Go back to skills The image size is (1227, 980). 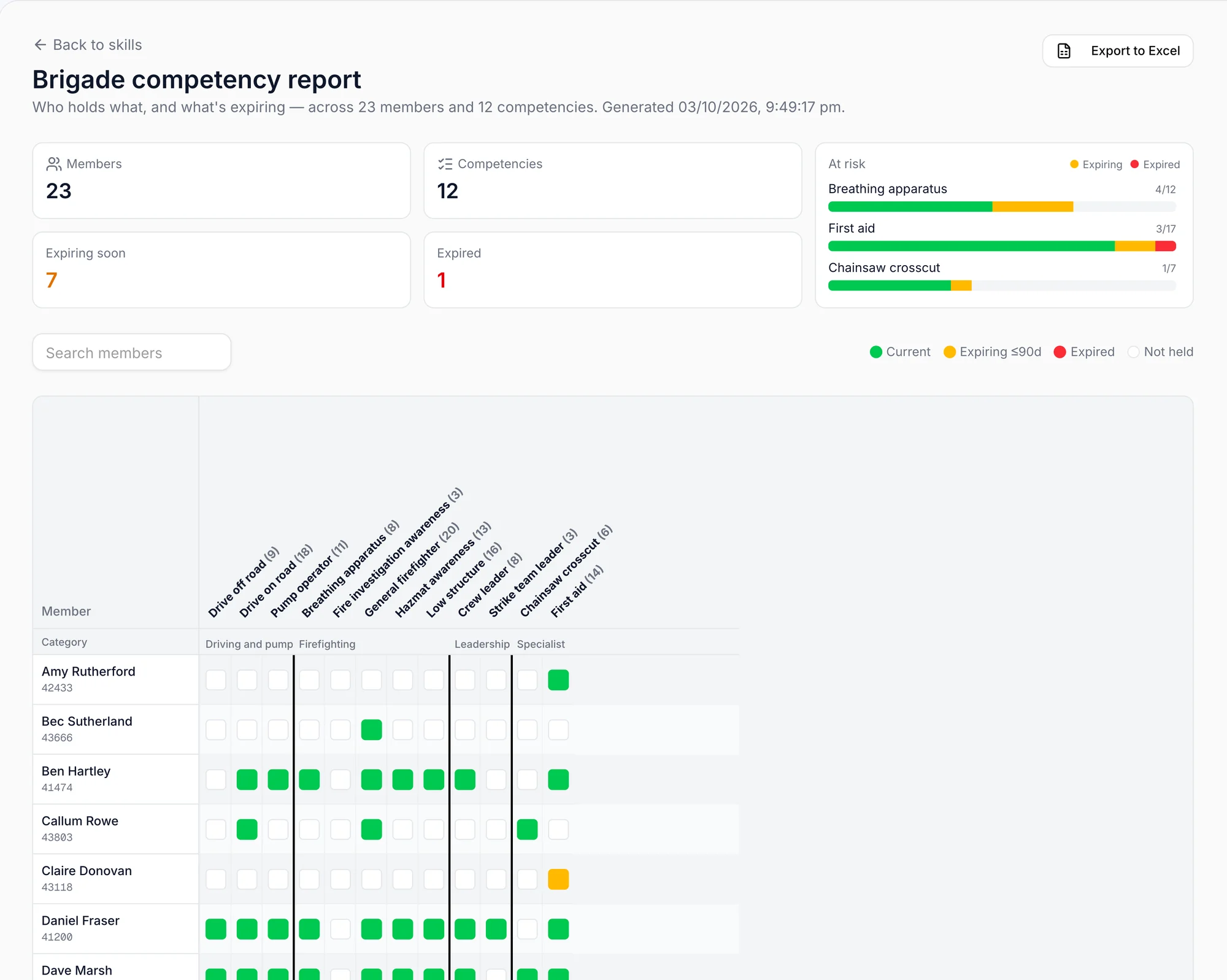(x=88, y=45)
